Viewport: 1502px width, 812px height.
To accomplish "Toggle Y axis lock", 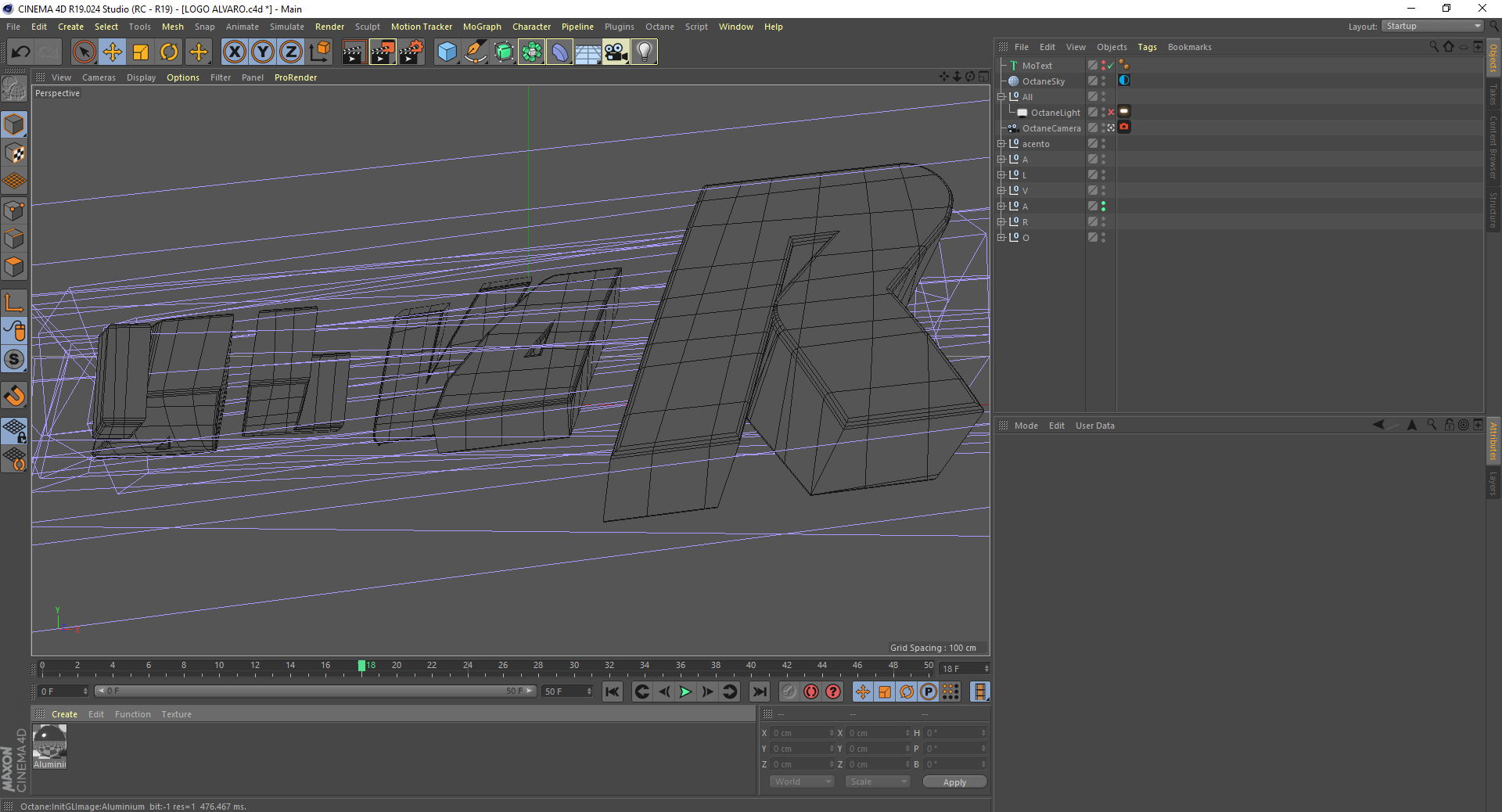I will click(263, 52).
